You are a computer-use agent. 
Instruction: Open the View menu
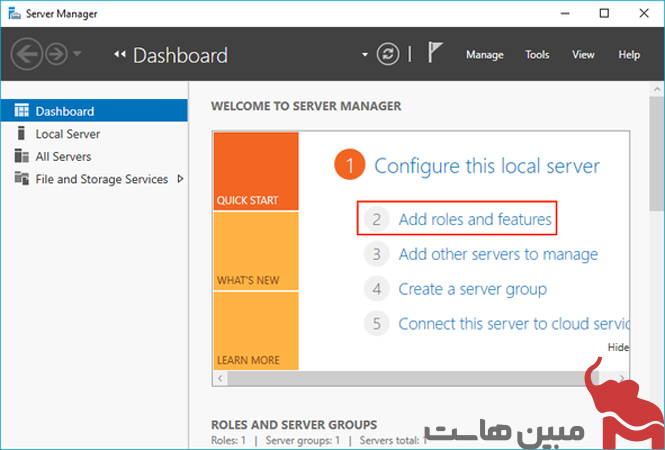click(x=583, y=55)
